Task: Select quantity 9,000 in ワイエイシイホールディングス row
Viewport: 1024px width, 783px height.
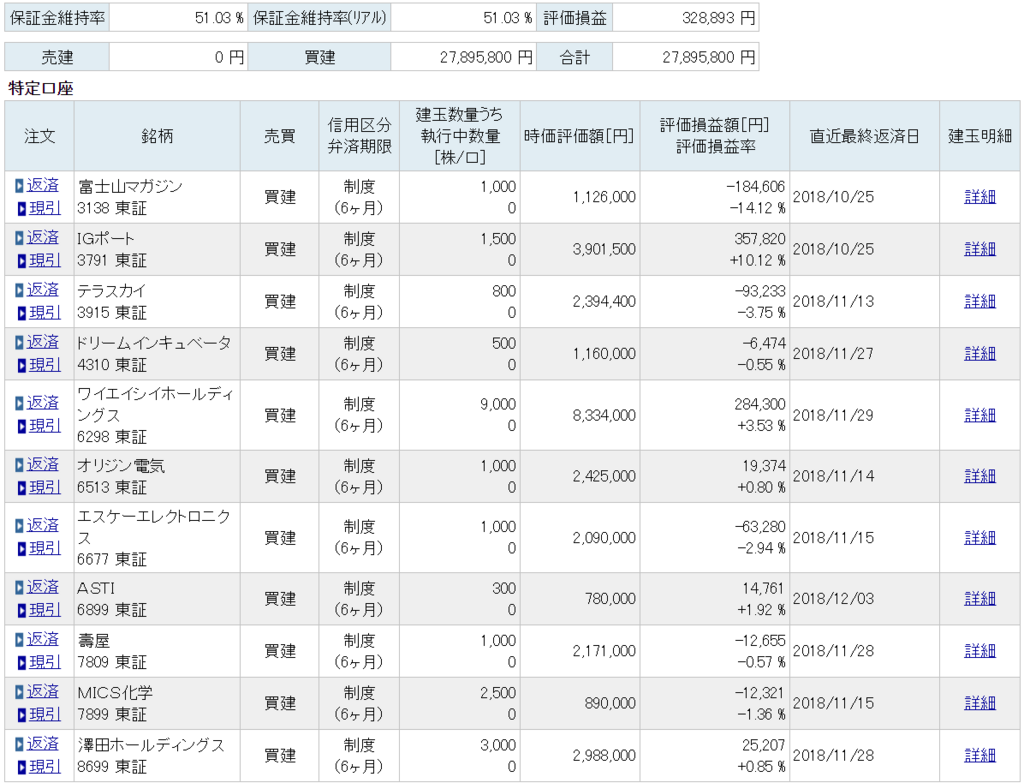Action: coord(498,404)
